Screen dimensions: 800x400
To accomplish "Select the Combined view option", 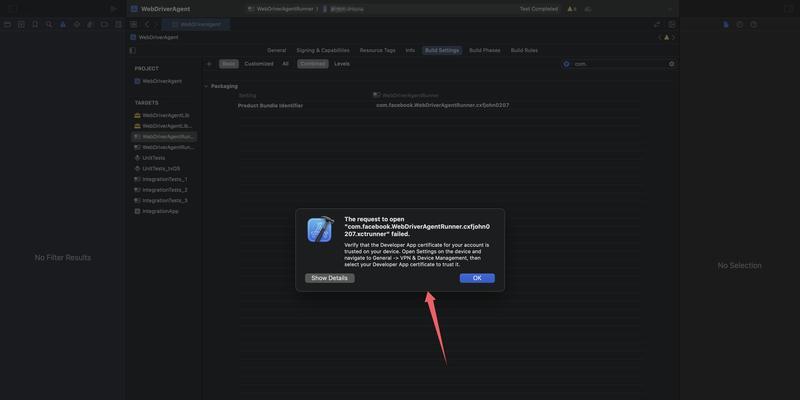I will point(313,64).
